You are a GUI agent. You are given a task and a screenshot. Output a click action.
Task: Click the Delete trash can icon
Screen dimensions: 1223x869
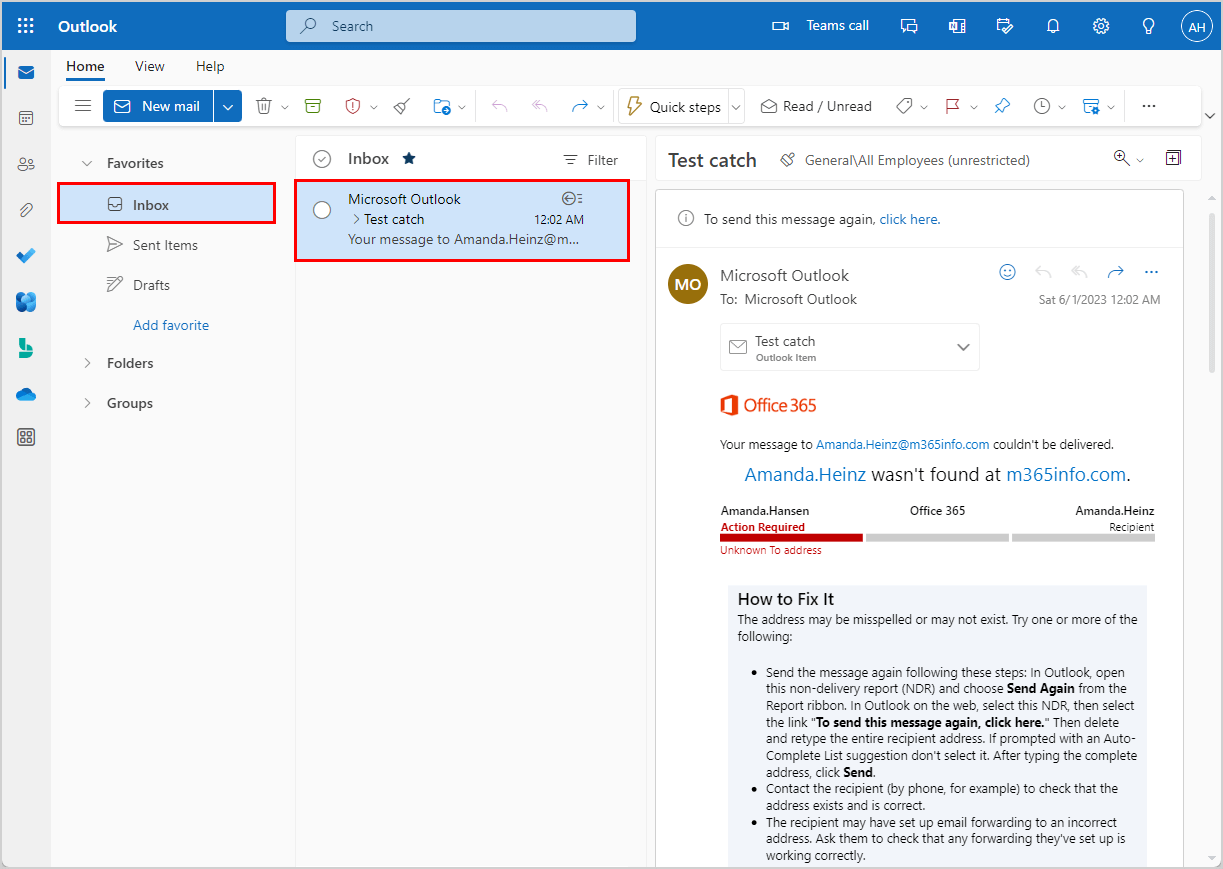click(x=263, y=106)
